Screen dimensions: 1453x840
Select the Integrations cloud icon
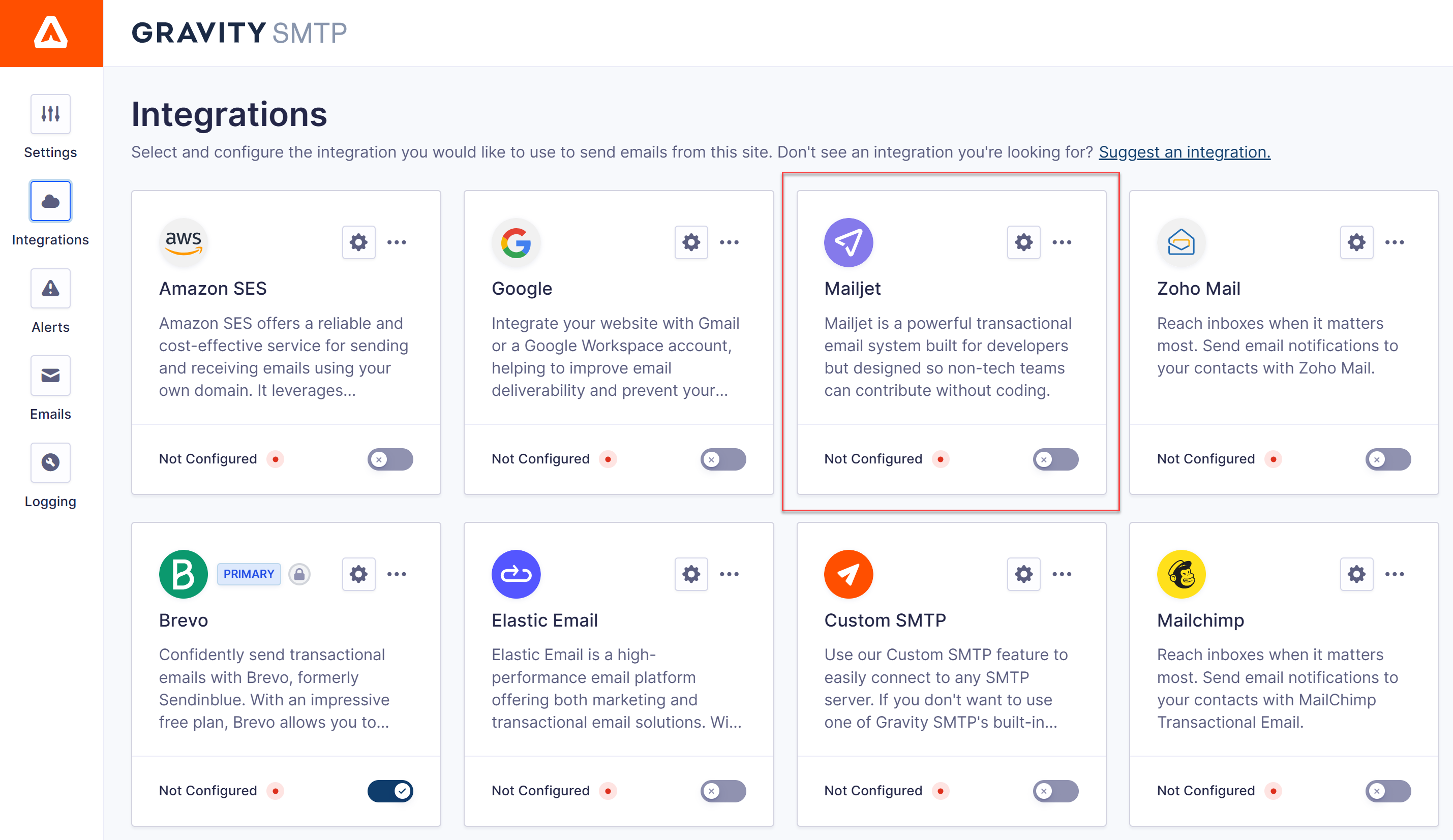[51, 201]
